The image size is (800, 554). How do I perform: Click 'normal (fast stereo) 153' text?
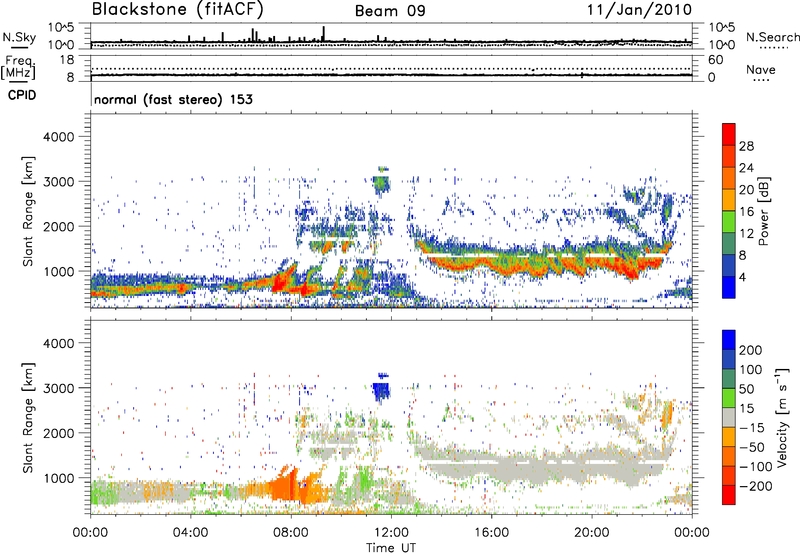click(173, 99)
